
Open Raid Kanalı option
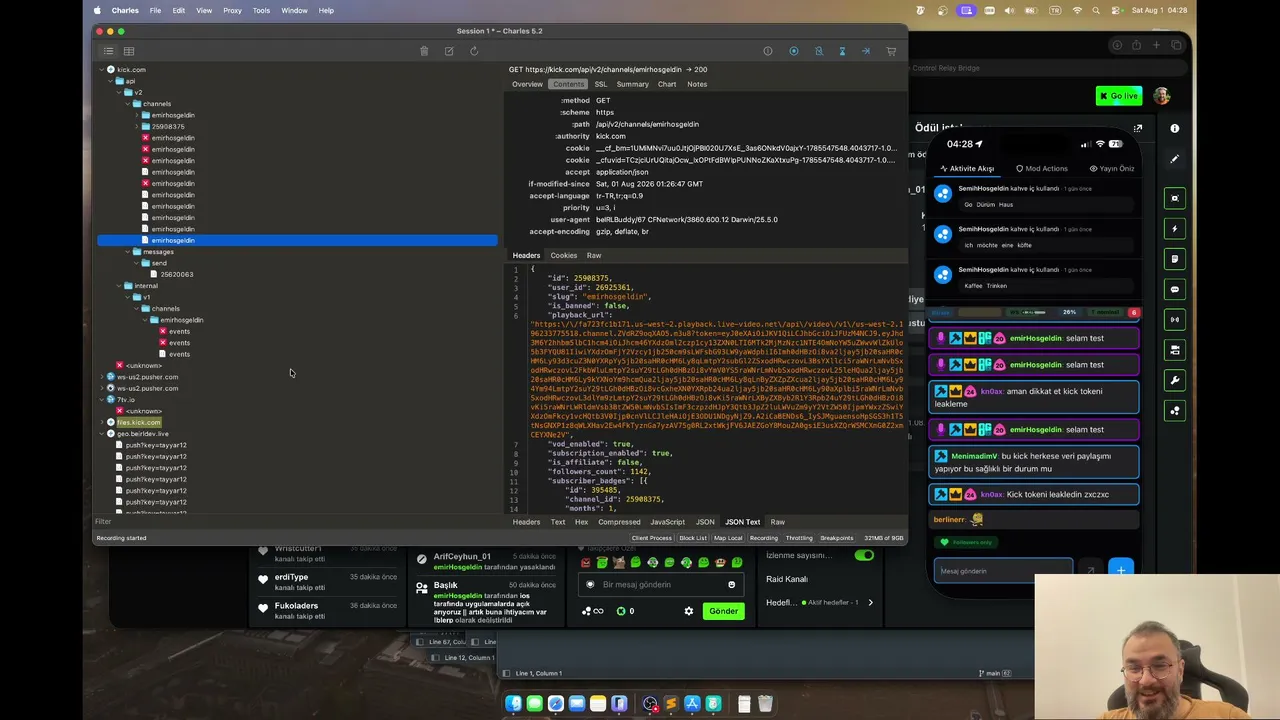pos(787,579)
